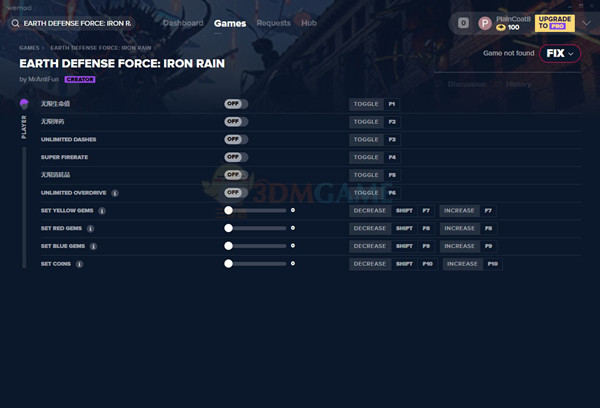Screen dimensions: 600x408
Task: Click DECREASE button for coins
Action: click(x=370, y=264)
